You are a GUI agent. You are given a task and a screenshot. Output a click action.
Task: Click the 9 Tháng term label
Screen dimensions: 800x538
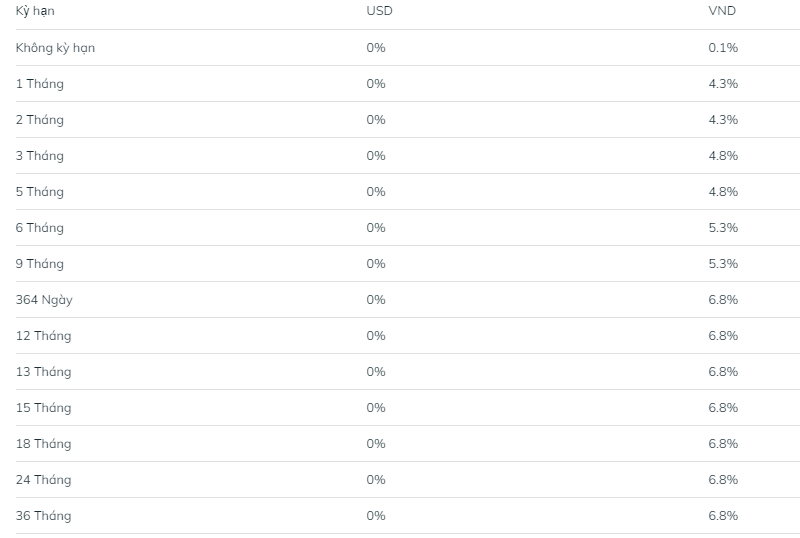point(40,264)
